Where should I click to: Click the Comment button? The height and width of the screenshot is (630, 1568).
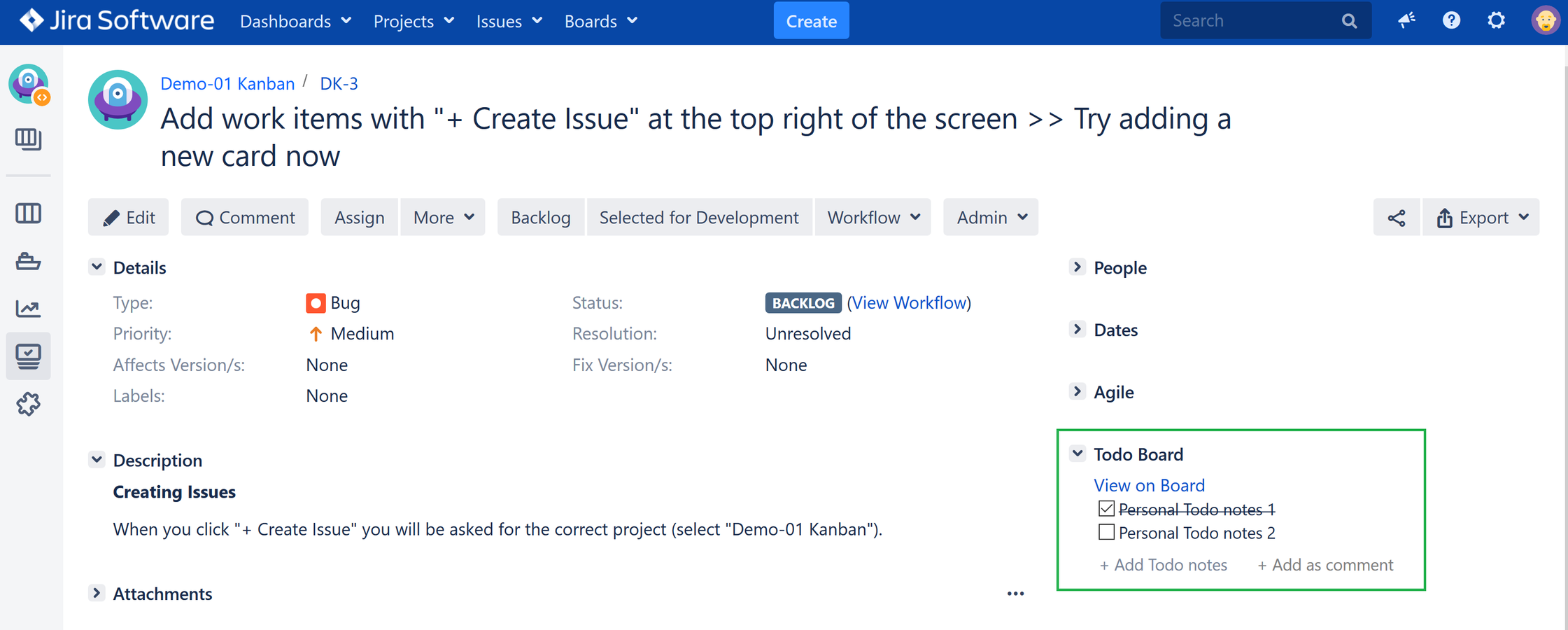click(245, 218)
